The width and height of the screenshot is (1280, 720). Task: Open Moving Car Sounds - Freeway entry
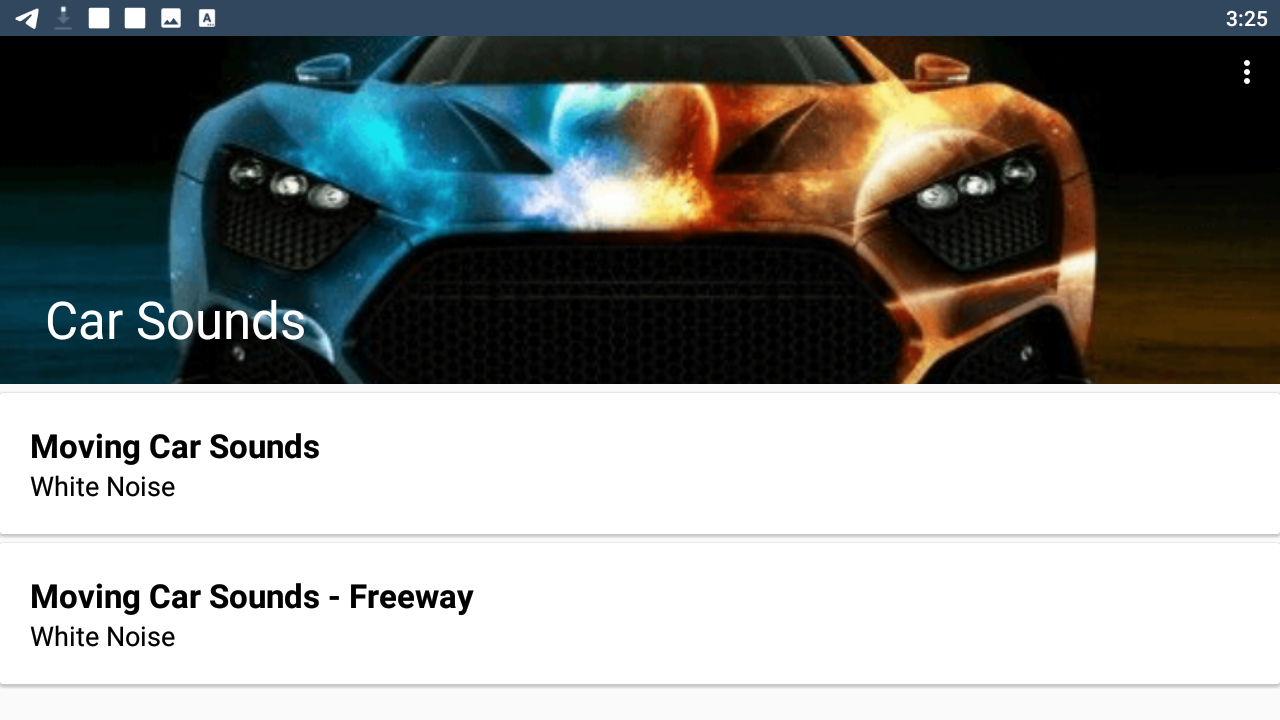pyautogui.click(x=640, y=614)
